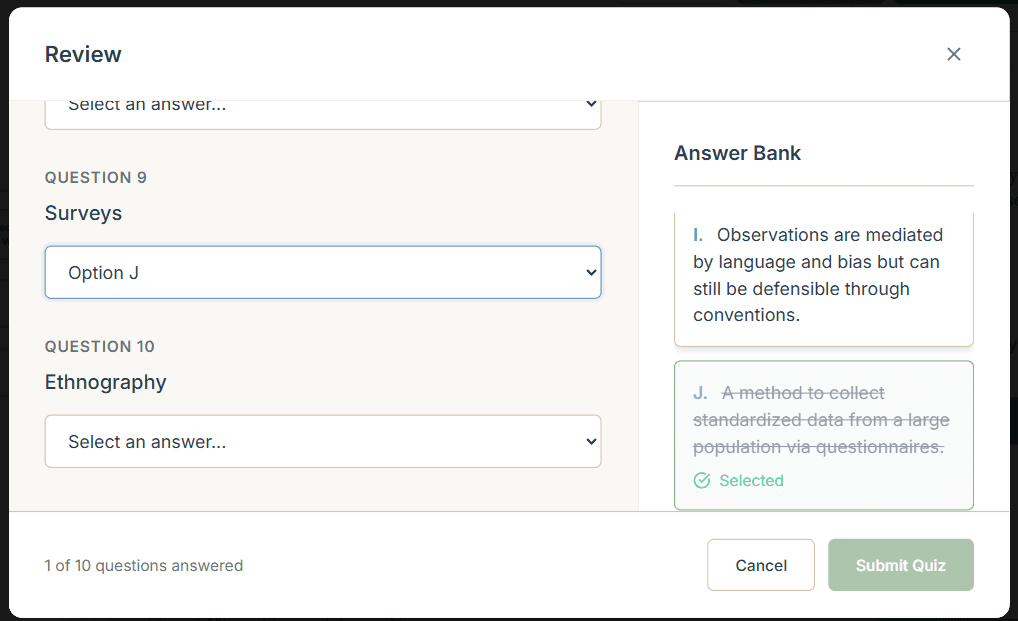Click the blue "I." marker in Answer Bank

click(x=699, y=234)
